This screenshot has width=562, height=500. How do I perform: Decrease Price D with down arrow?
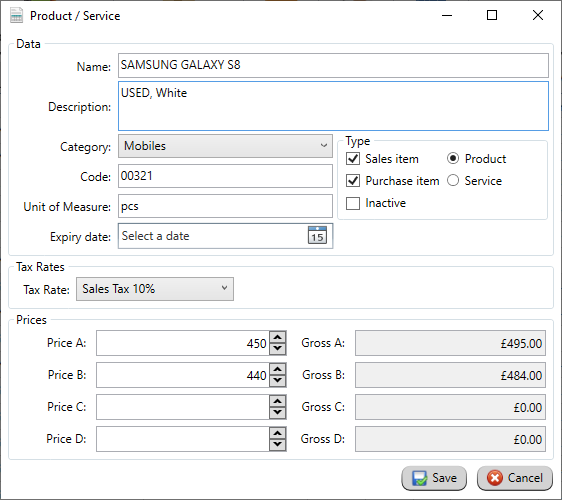[x=278, y=444]
